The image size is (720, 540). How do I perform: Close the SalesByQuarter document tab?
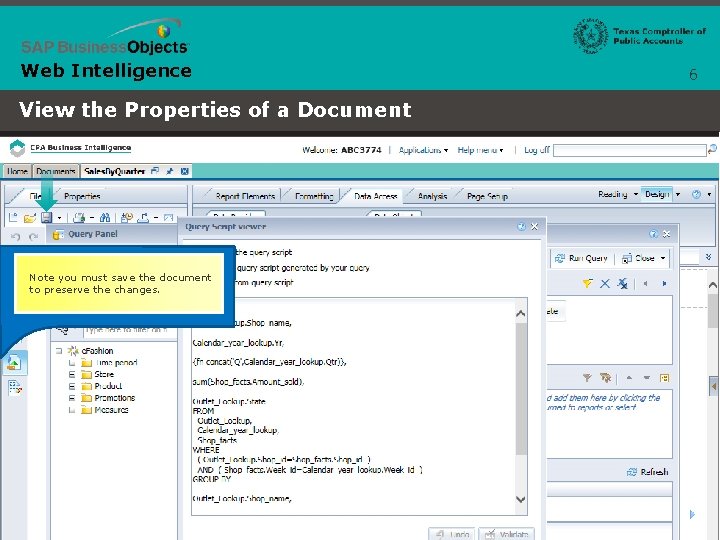185,171
